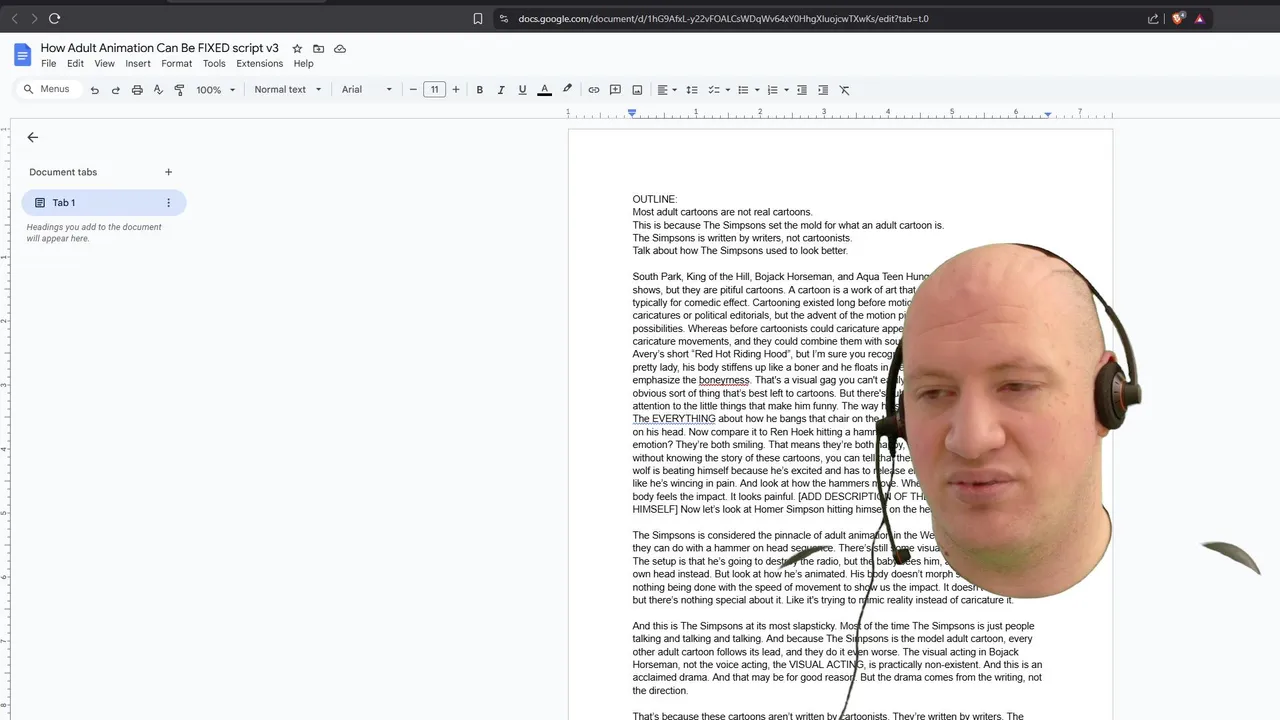Run spelling and grammar check
This screenshot has height=720, width=1280.
click(158, 90)
